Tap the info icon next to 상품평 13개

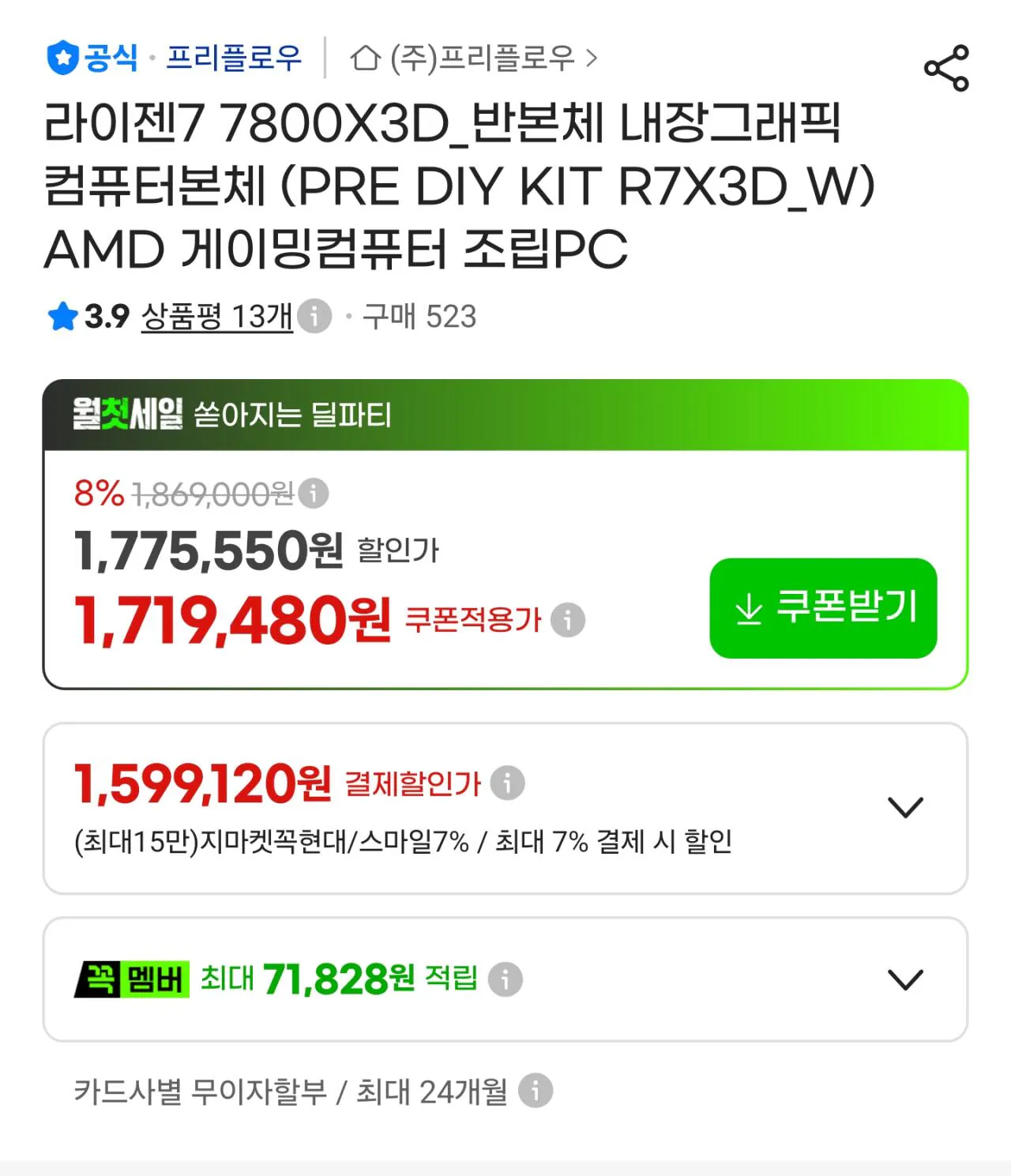pos(314,317)
